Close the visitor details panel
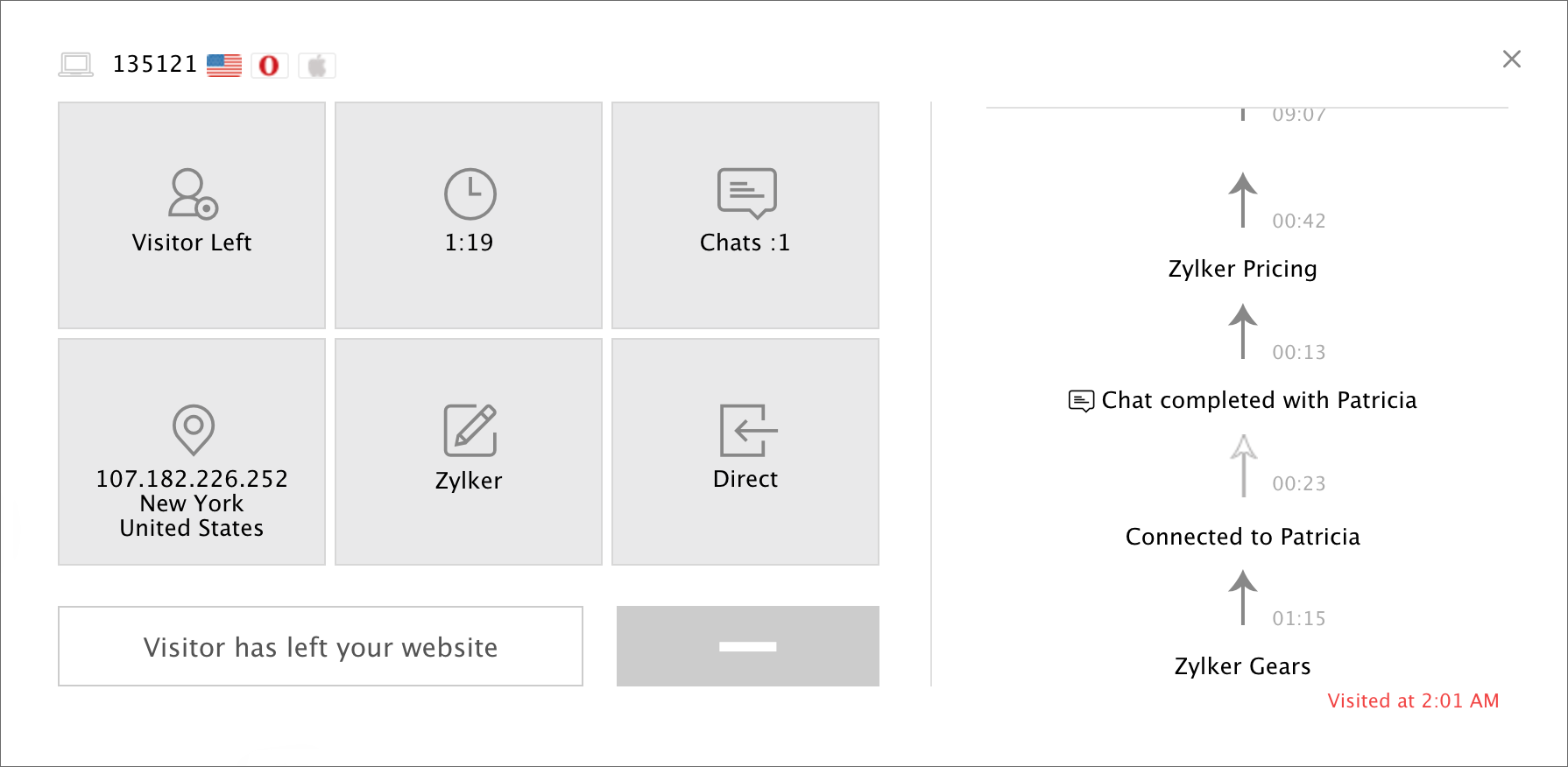The width and height of the screenshot is (1568, 767). pos(1511,59)
